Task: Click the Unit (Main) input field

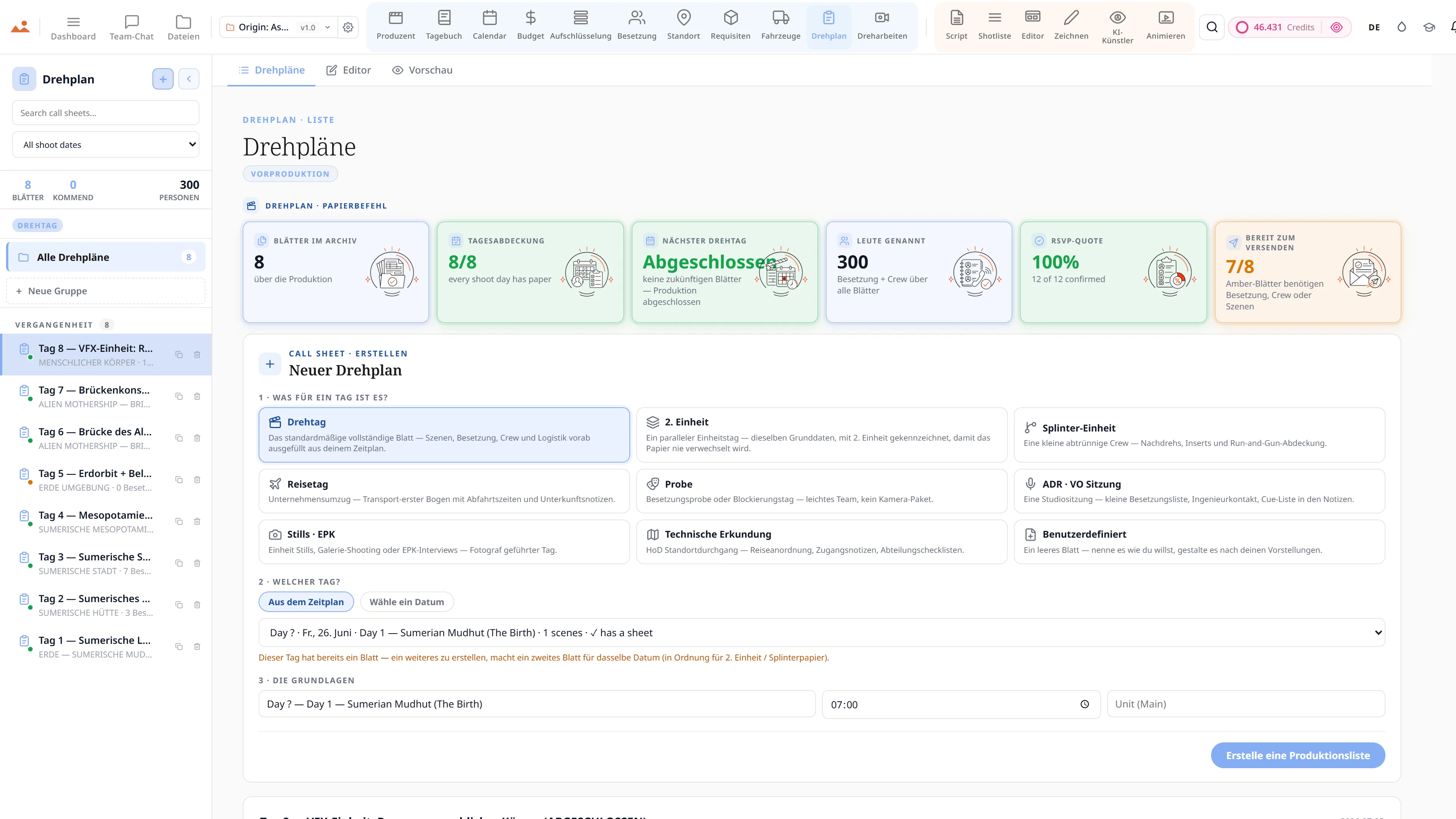Action: (1246, 704)
